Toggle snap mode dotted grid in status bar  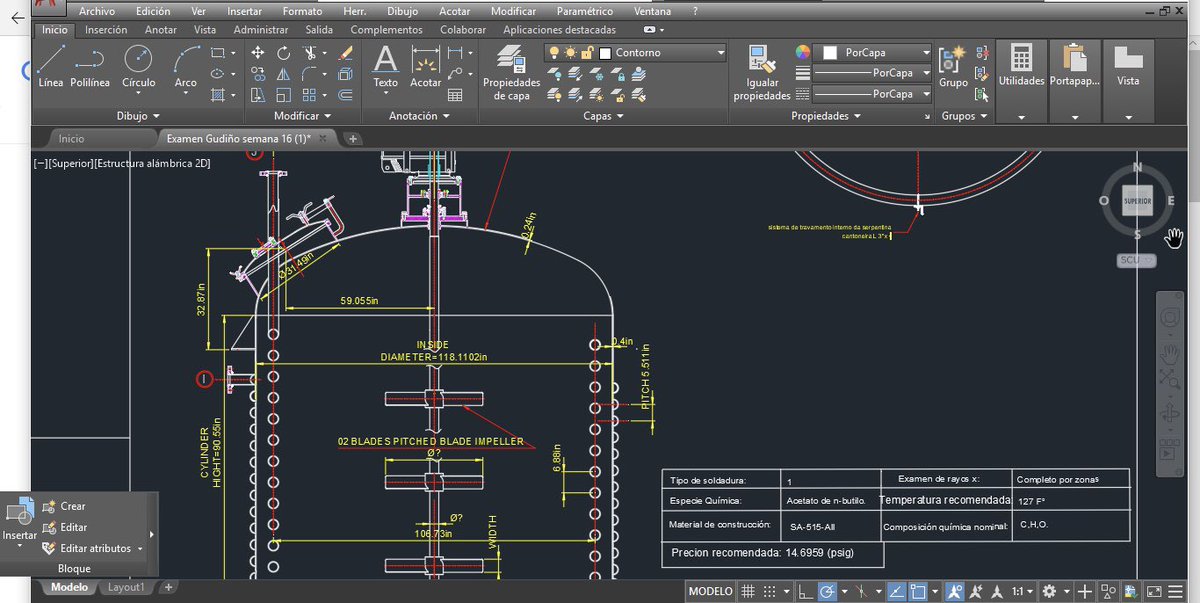point(771,591)
